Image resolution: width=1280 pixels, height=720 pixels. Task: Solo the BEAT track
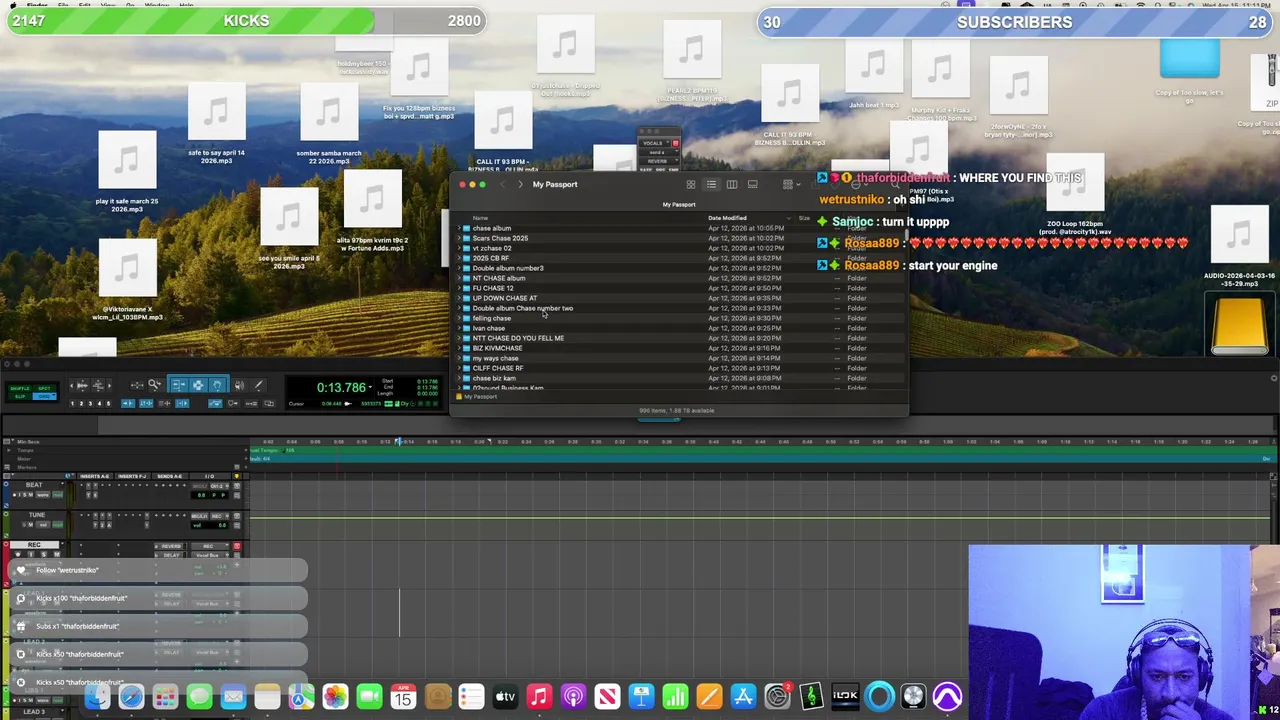click(x=24, y=495)
